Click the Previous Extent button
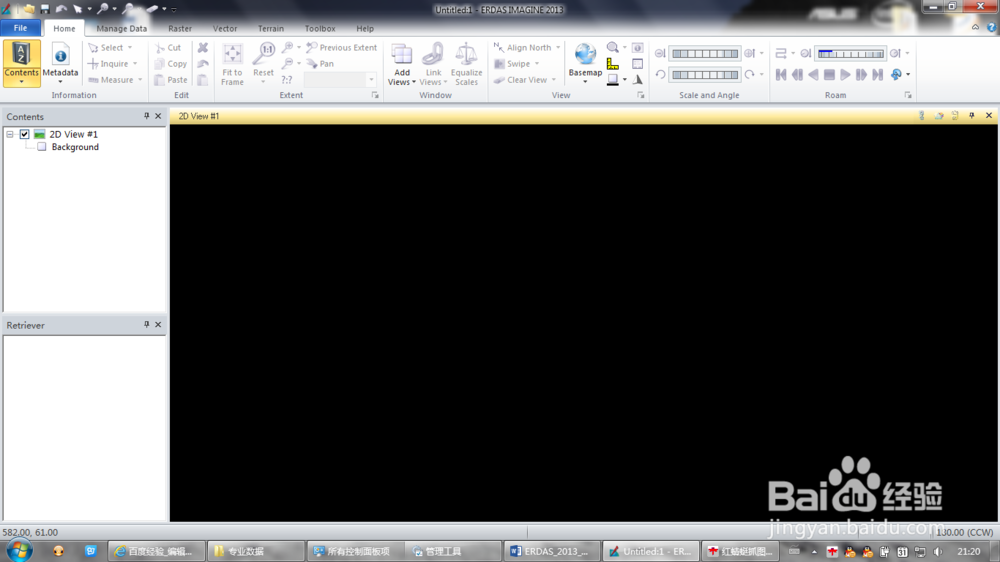 pyautogui.click(x=342, y=48)
